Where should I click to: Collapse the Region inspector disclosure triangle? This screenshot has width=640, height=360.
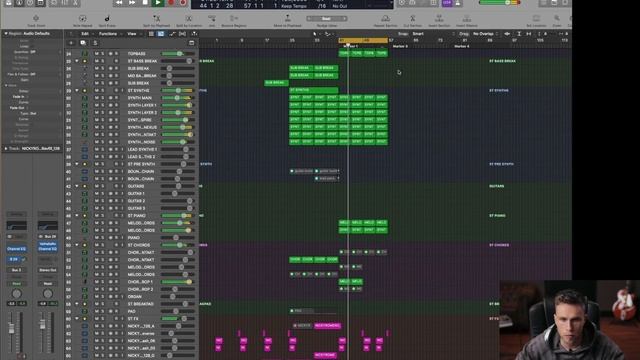click(x=6, y=33)
